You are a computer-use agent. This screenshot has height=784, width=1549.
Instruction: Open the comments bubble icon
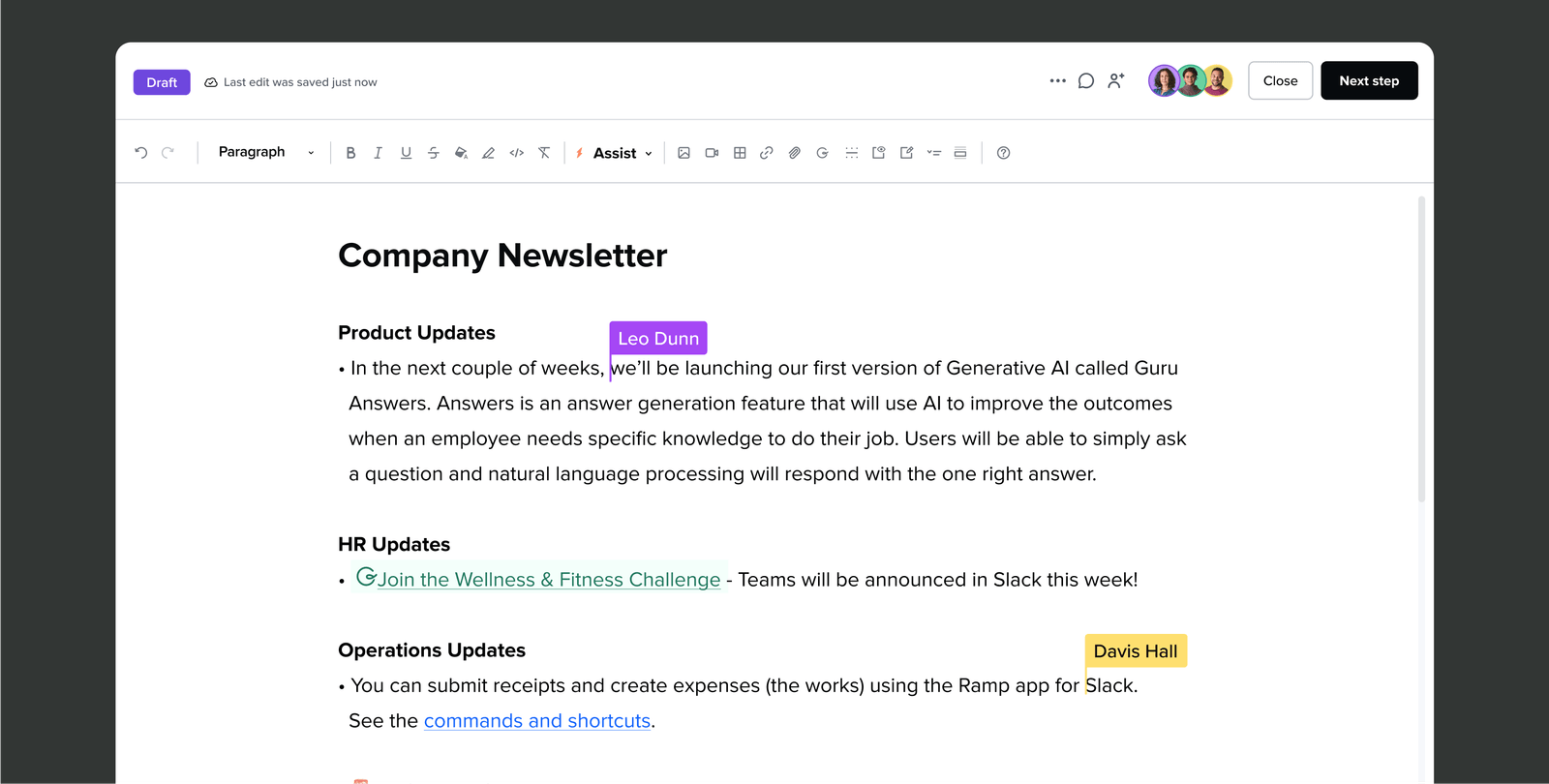[1086, 81]
